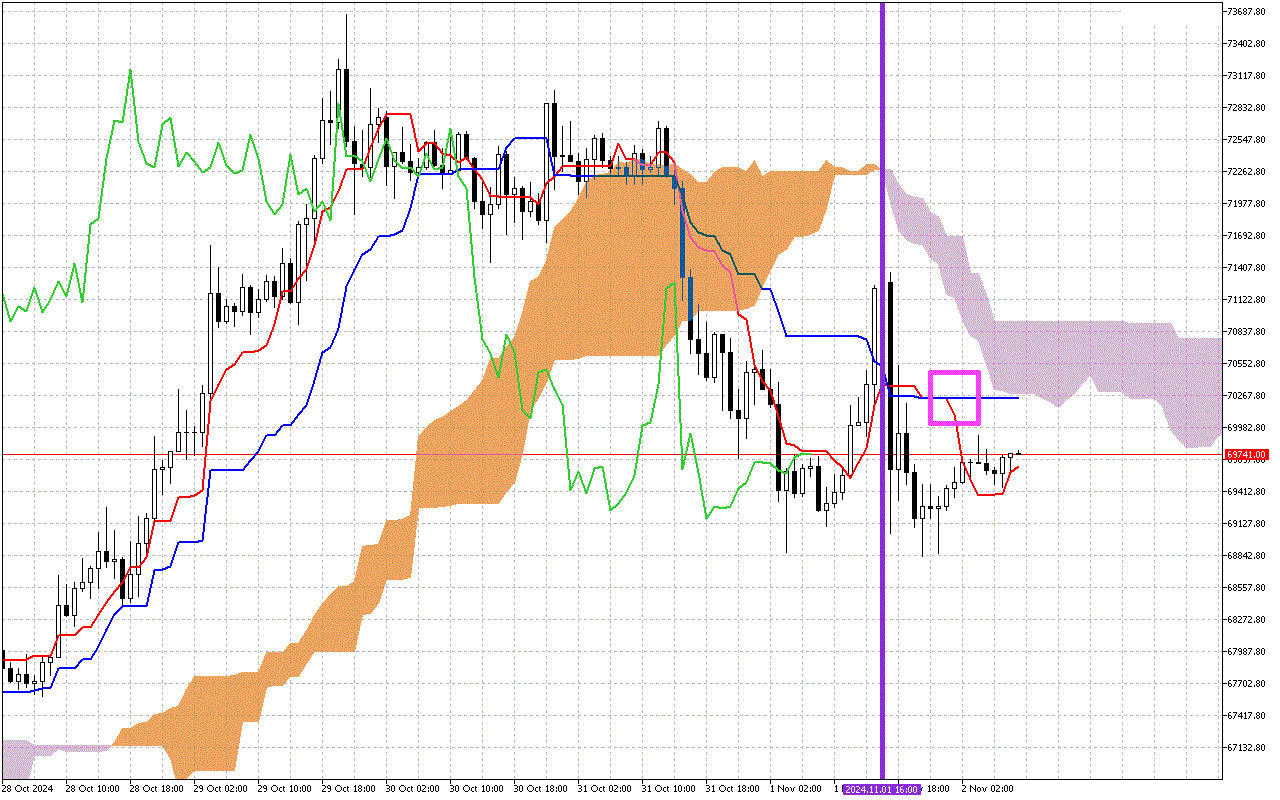Select the 29 Oct 18:00 time label
Image resolution: width=1280 pixels, height=800 pixels.
click(347, 789)
